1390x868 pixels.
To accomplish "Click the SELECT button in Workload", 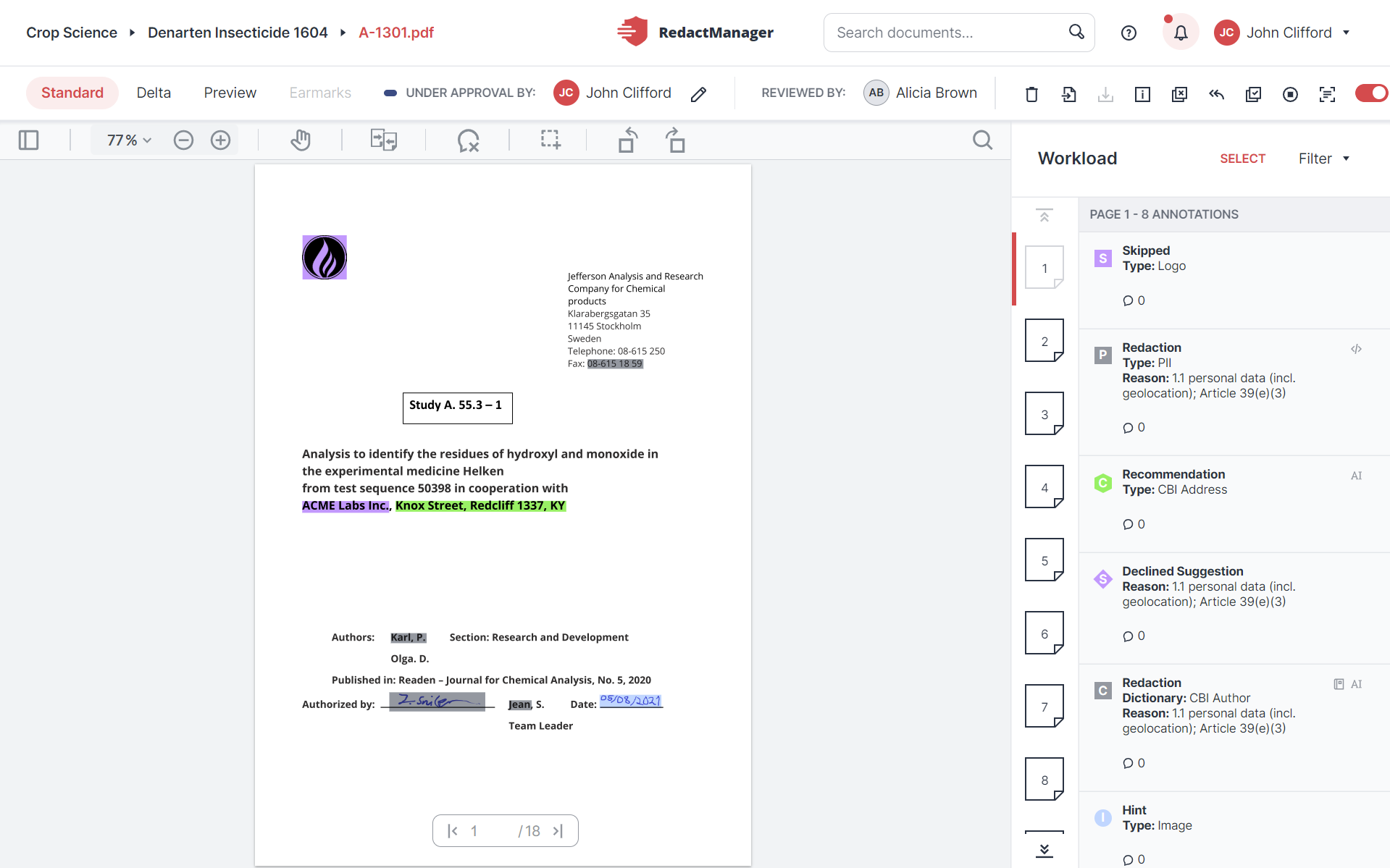I will [x=1242, y=159].
